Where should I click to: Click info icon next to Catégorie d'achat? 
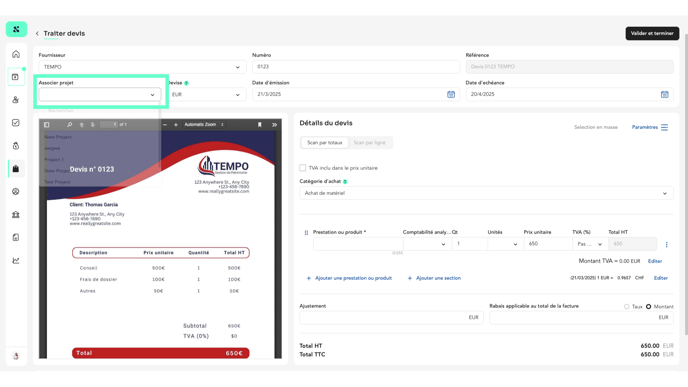tap(345, 181)
